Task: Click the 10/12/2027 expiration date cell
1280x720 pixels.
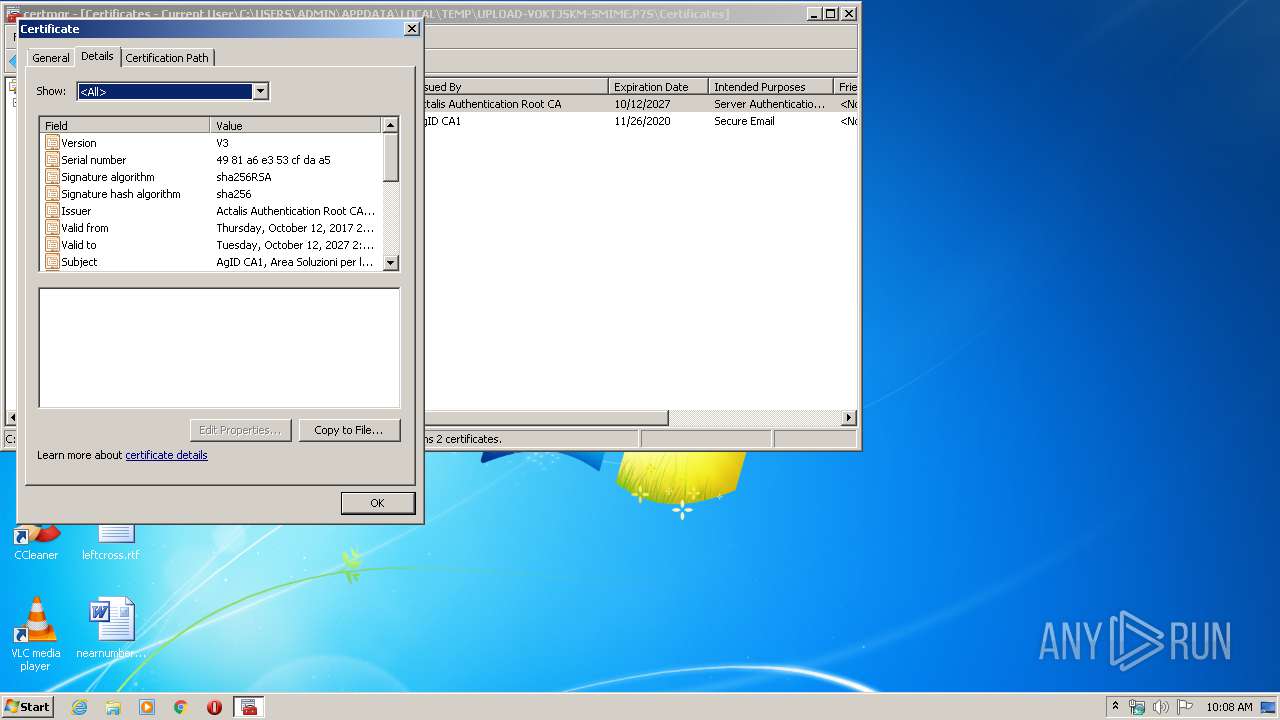Action: pyautogui.click(x=642, y=104)
